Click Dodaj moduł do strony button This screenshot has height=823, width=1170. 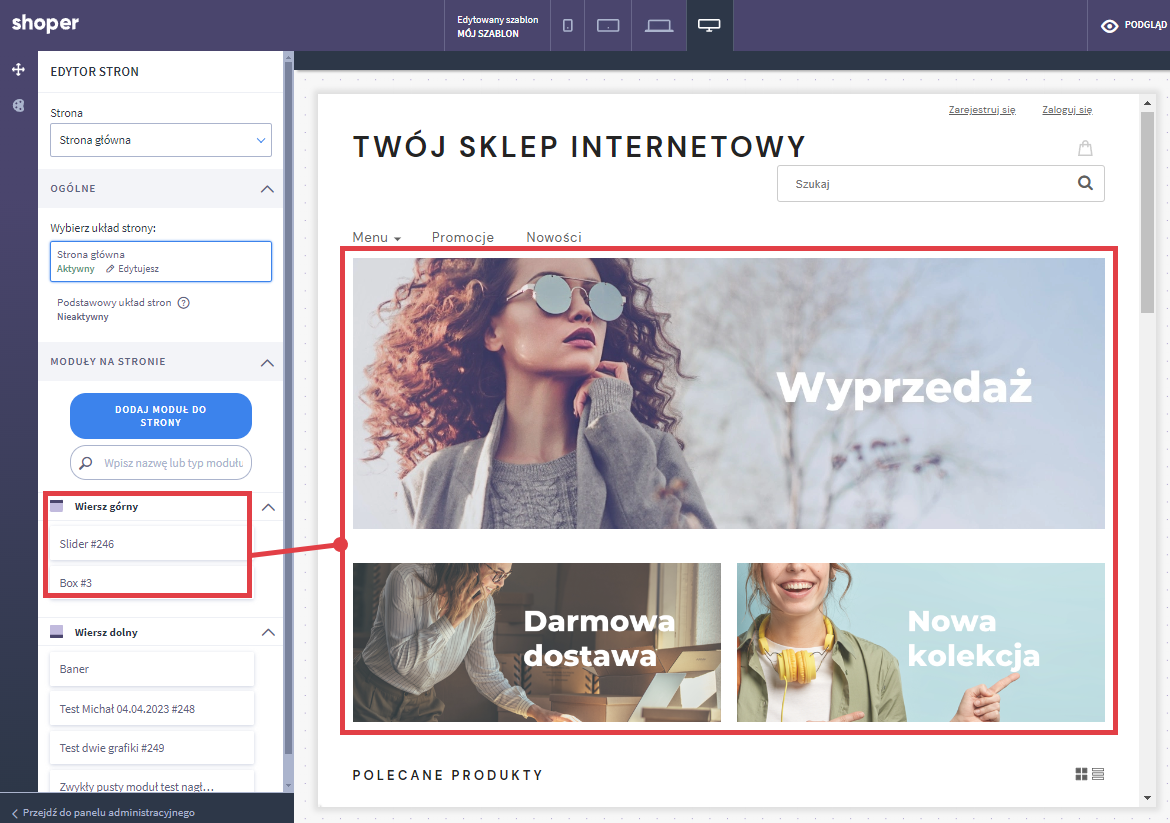(161, 416)
